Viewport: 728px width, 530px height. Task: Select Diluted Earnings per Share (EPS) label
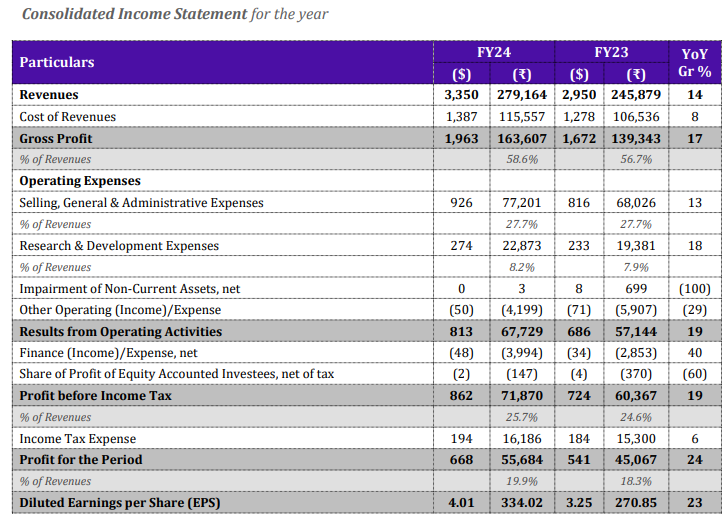(118, 503)
